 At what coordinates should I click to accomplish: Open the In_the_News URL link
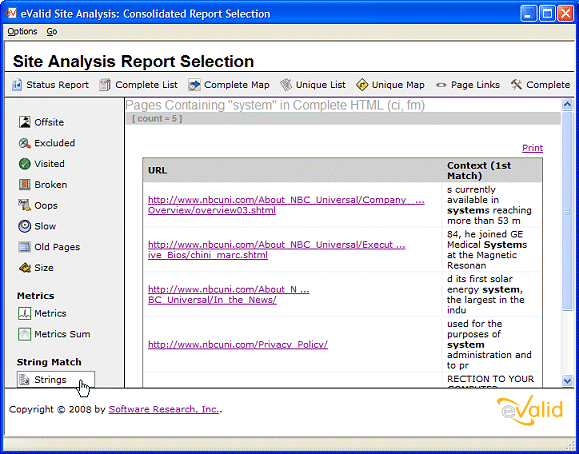(229, 294)
